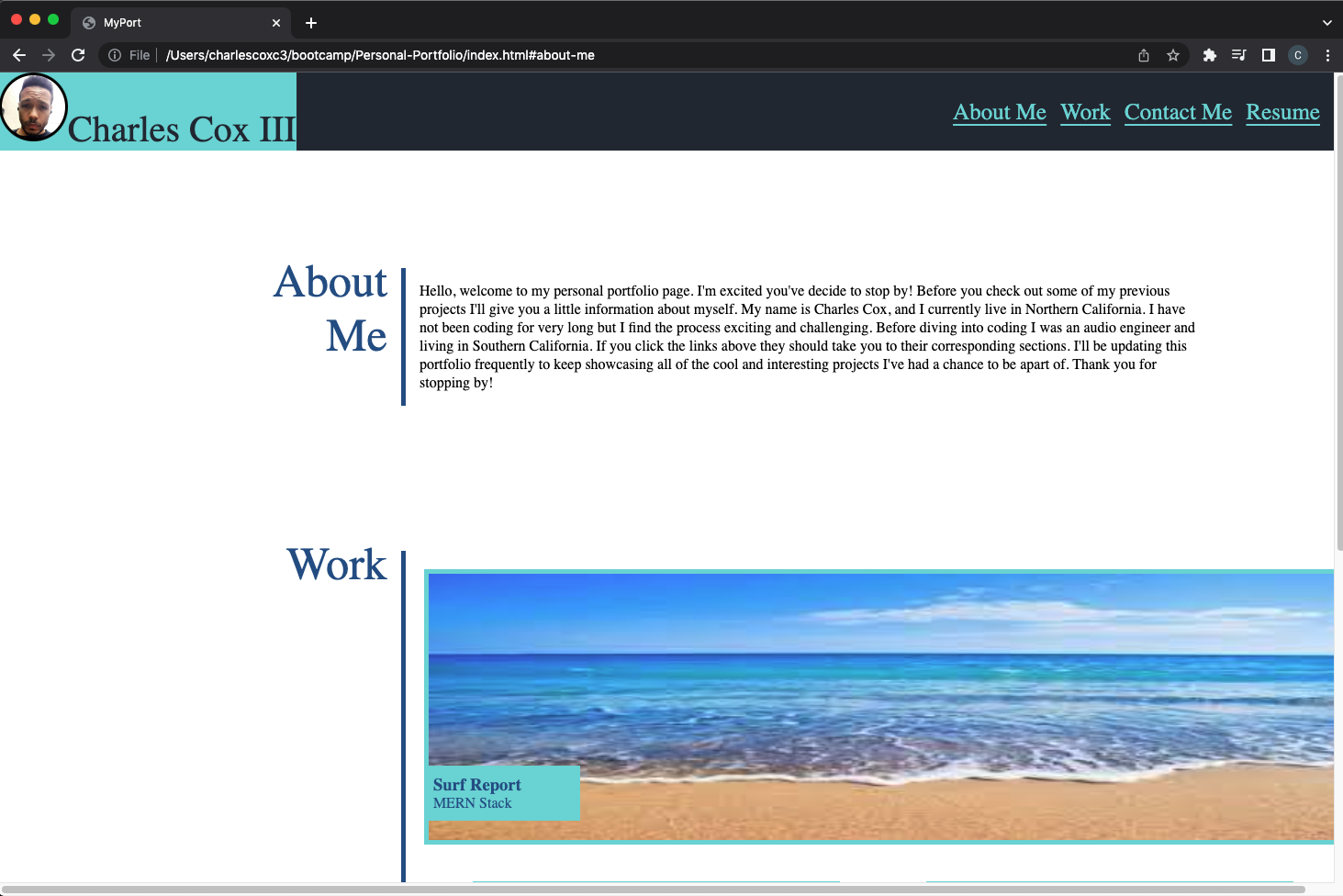The width and height of the screenshot is (1343, 896).
Task: Open the About Me nav link
Action: tap(1000, 112)
